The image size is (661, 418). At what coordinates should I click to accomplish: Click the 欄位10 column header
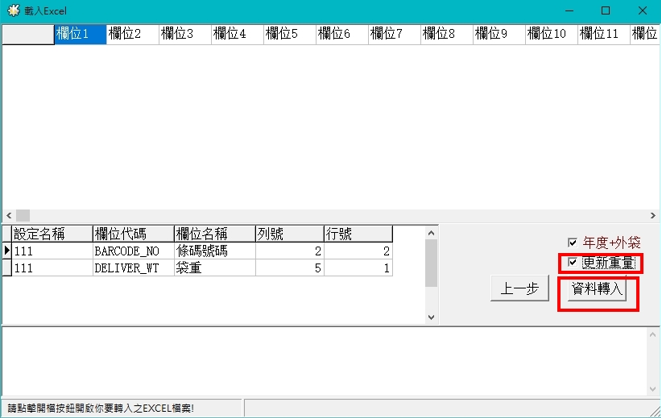552,34
